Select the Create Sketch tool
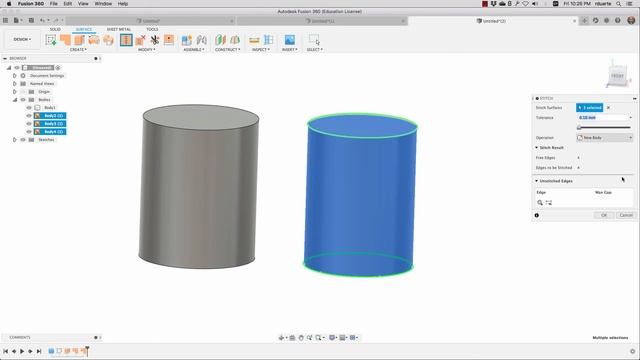This screenshot has height=360, width=640. click(x=51, y=40)
